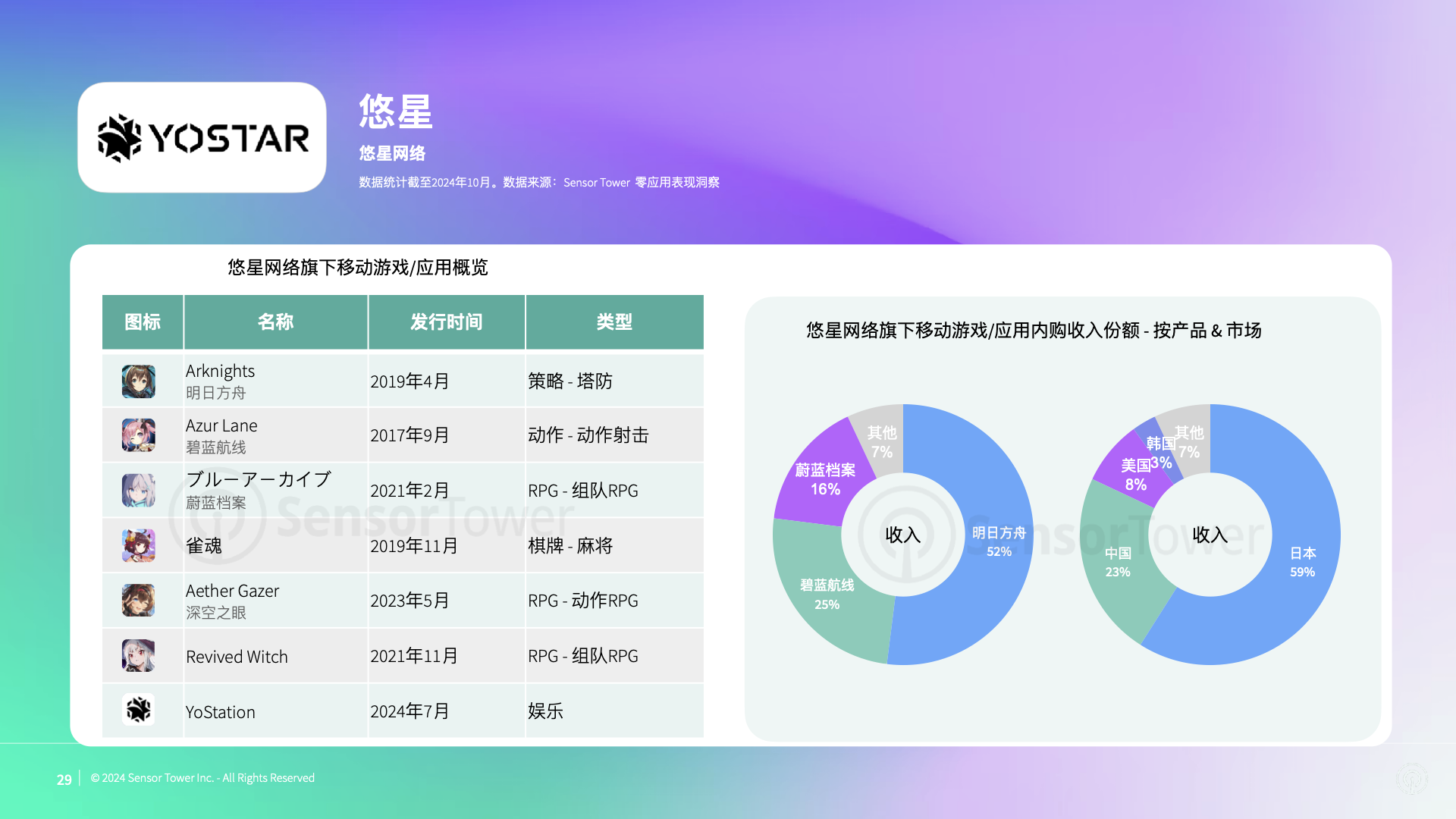1456x819 pixels.
Task: Click the 雀魂 name cell
Action: [x=275, y=546]
